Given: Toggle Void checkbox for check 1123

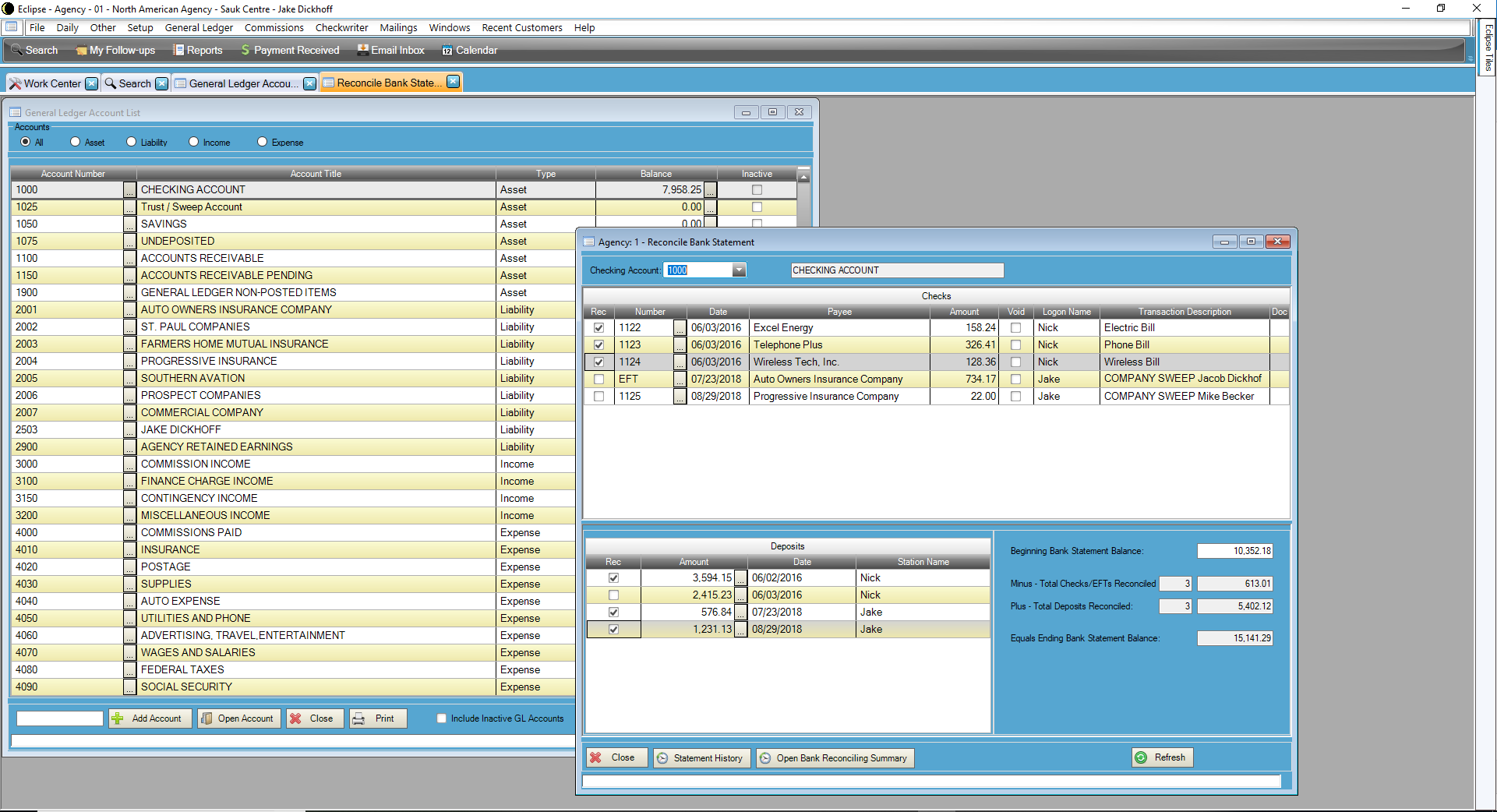Looking at the screenshot, I should point(1015,344).
